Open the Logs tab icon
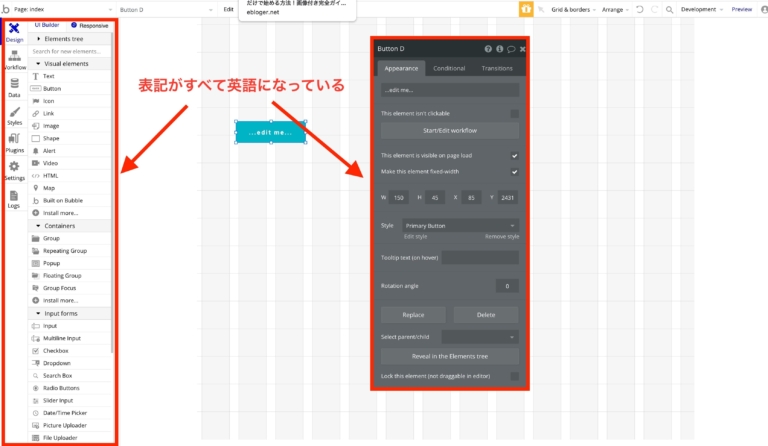This screenshot has width=768, height=446. click(x=14, y=199)
